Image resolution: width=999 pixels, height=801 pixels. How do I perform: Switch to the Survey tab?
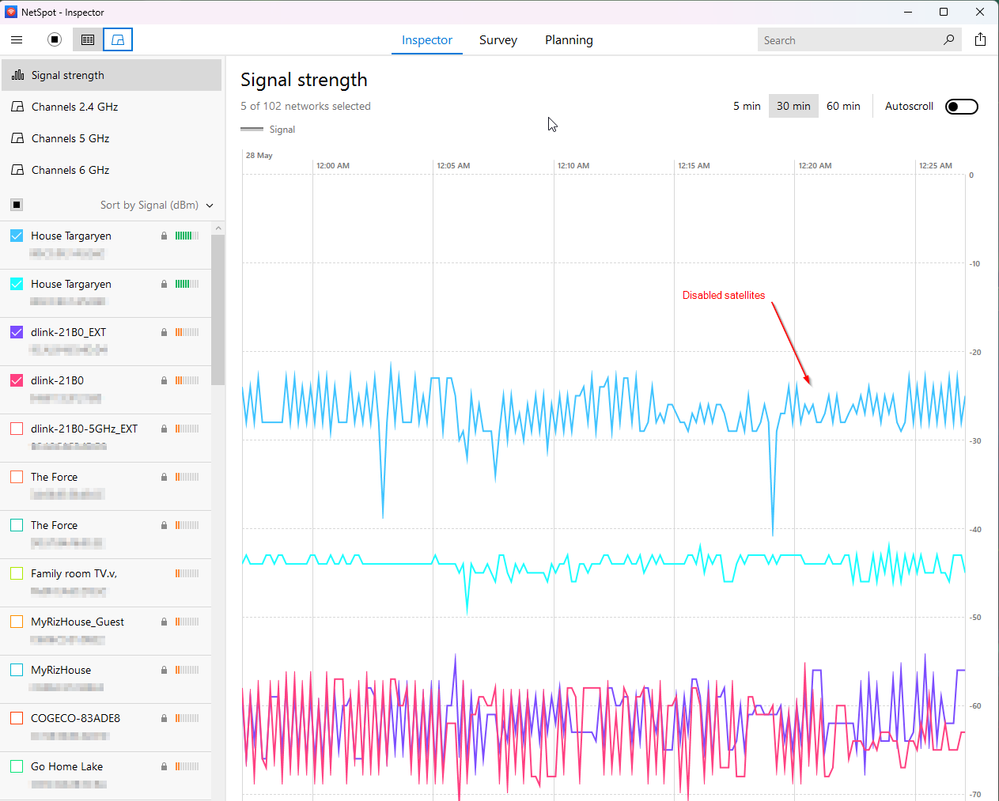coord(498,40)
